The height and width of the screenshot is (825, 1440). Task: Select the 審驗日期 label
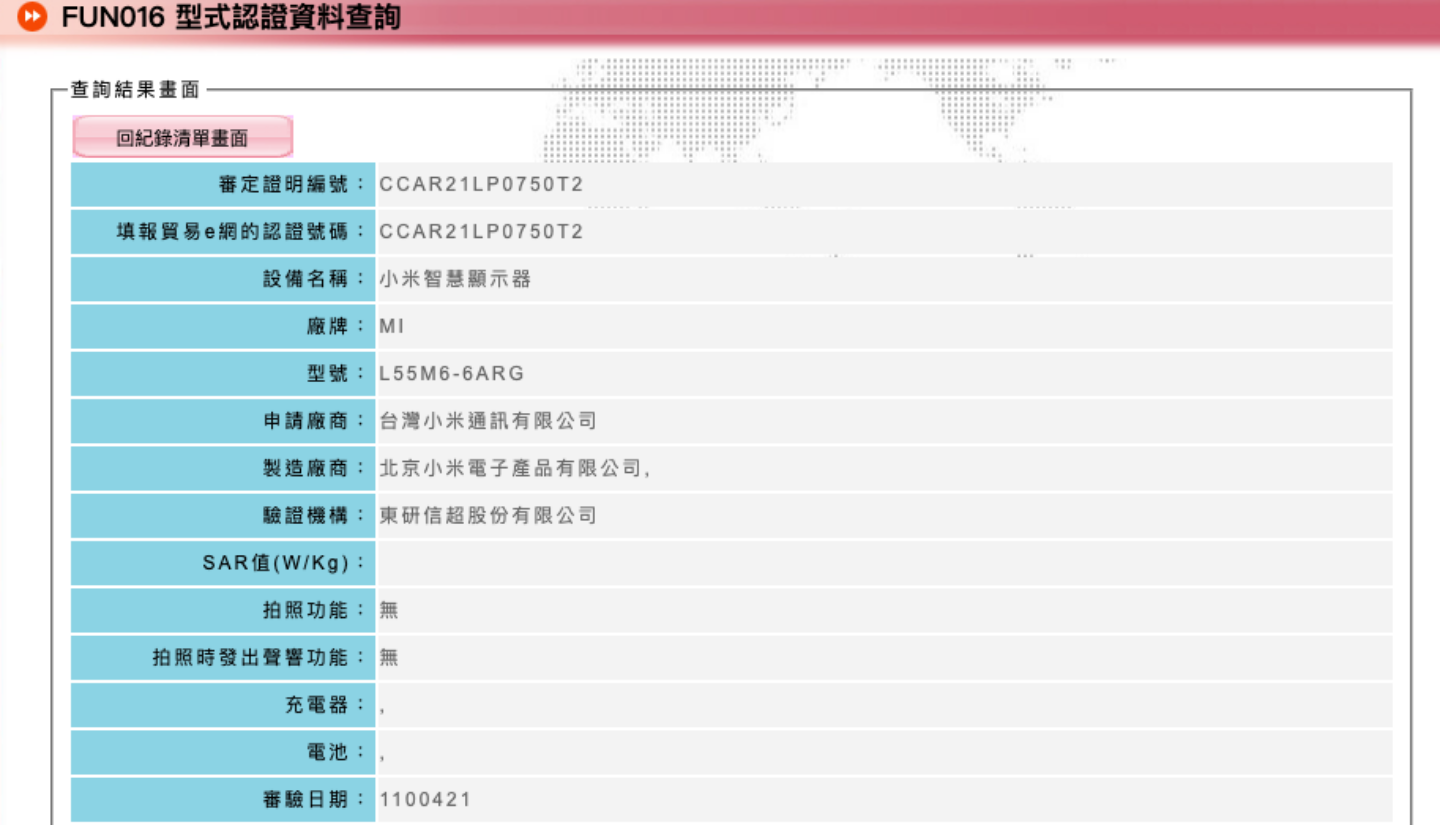pos(314,799)
